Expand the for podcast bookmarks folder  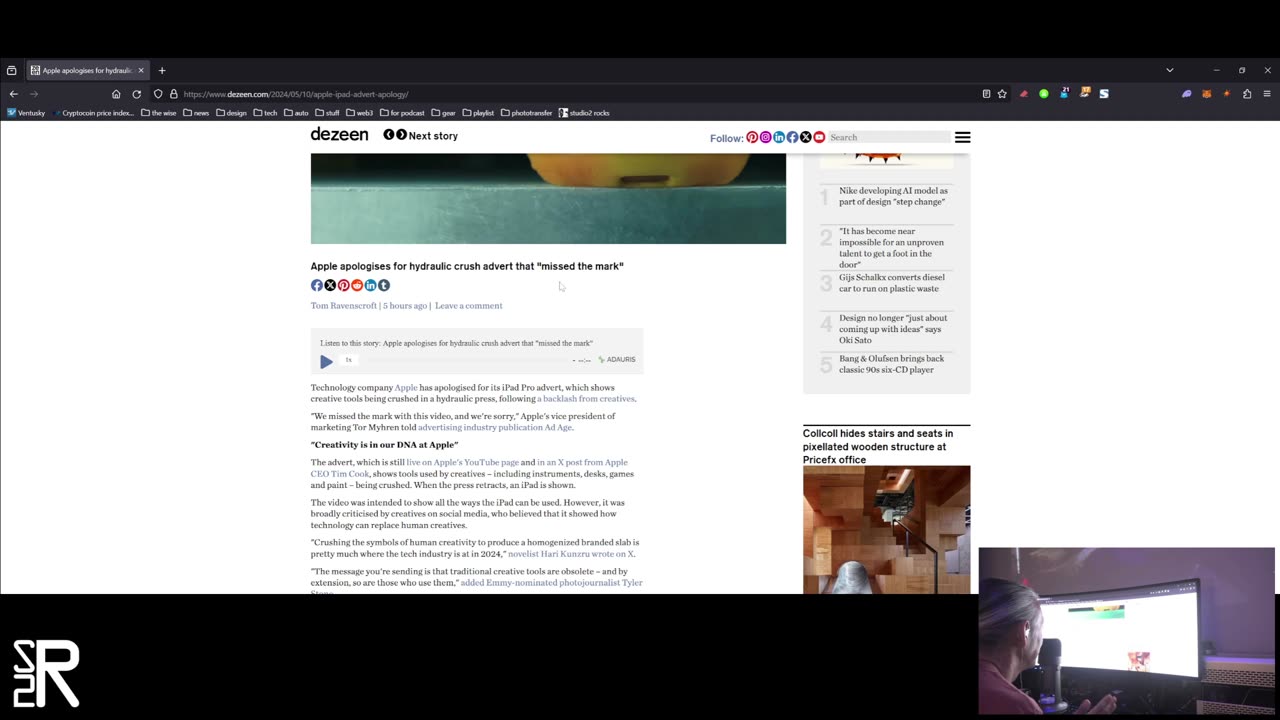tap(402, 113)
